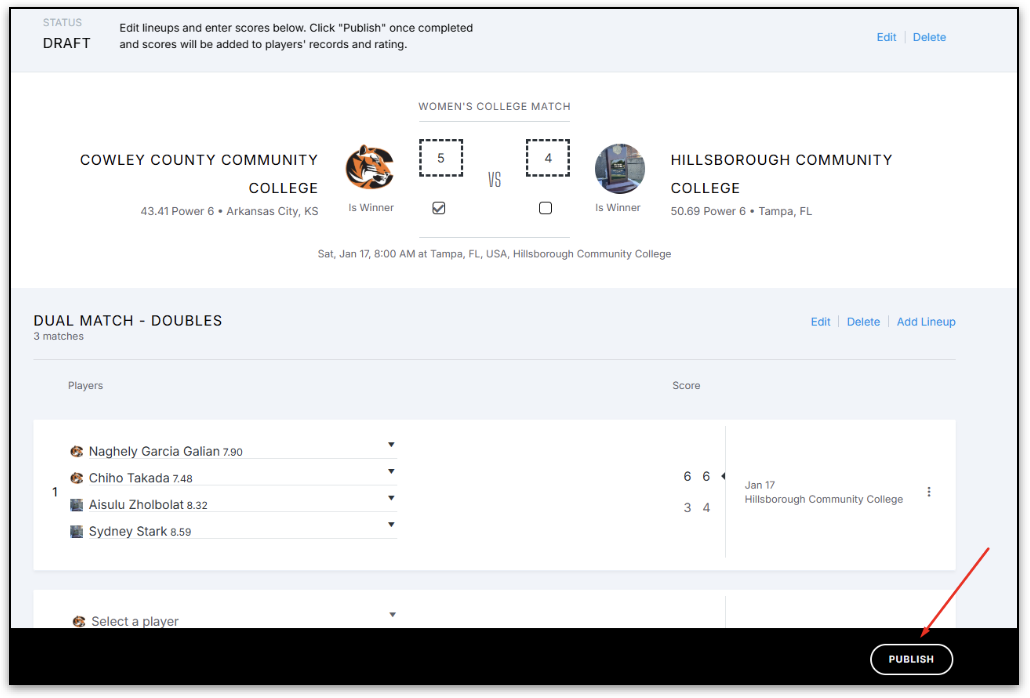Viewport: 1030px width, 698px height.
Task: Click Cowley County Community College team name
Action: [x=199, y=174]
